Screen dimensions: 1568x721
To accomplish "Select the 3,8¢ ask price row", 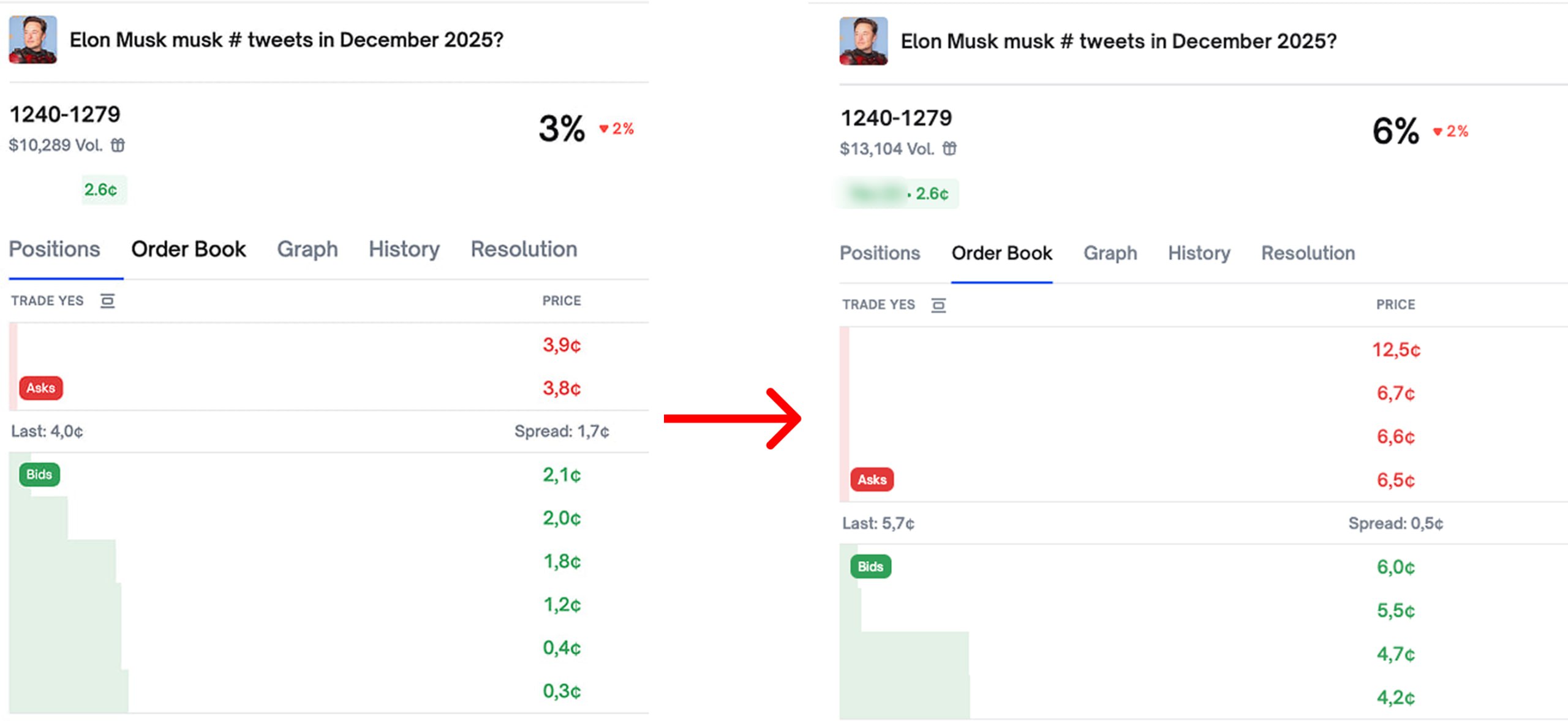I will coord(562,388).
